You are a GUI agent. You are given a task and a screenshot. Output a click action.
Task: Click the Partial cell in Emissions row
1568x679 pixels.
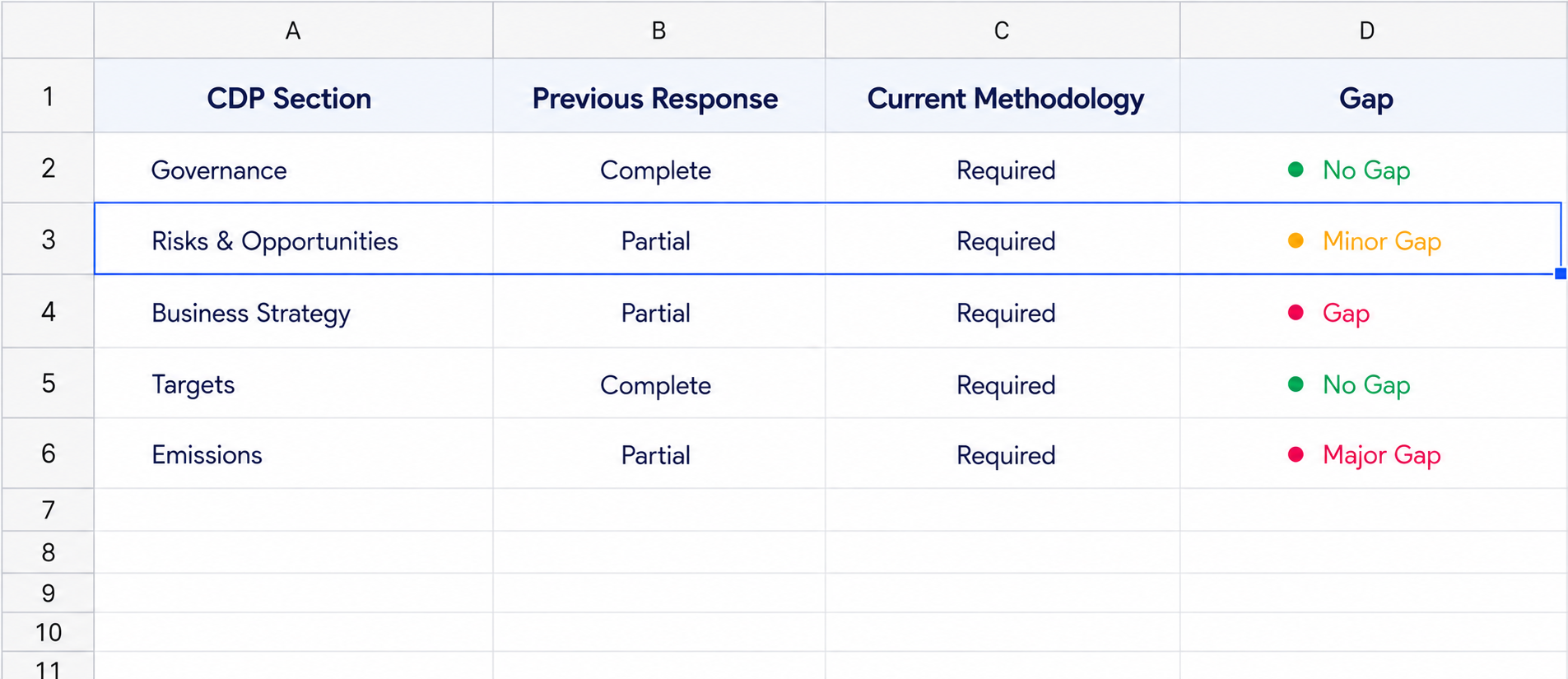pos(658,453)
